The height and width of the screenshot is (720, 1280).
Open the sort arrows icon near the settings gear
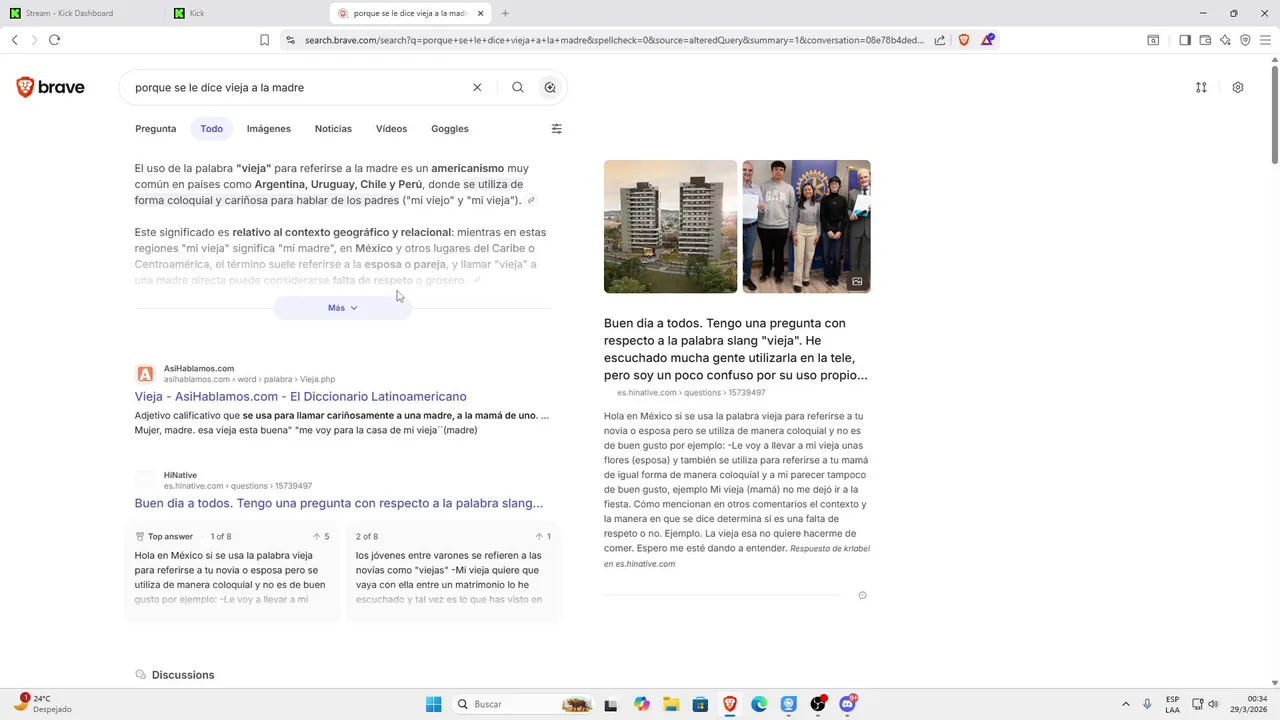click(1201, 87)
